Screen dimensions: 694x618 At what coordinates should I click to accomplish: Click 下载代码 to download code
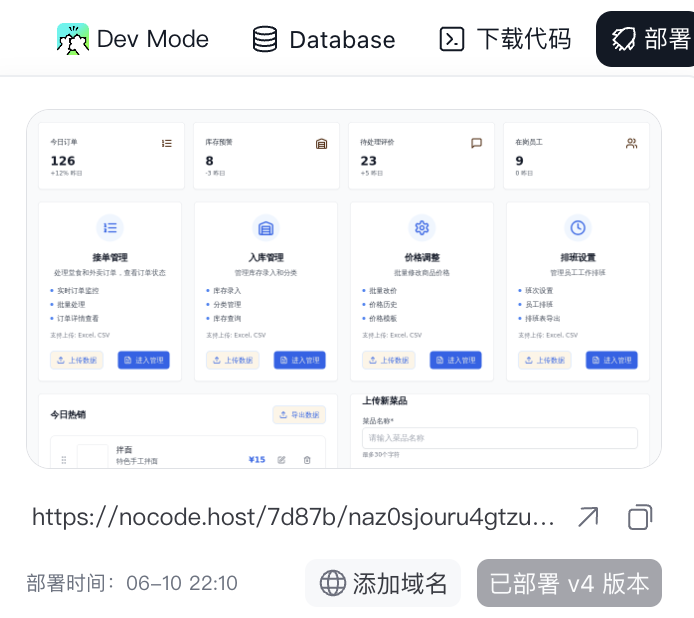(505, 39)
